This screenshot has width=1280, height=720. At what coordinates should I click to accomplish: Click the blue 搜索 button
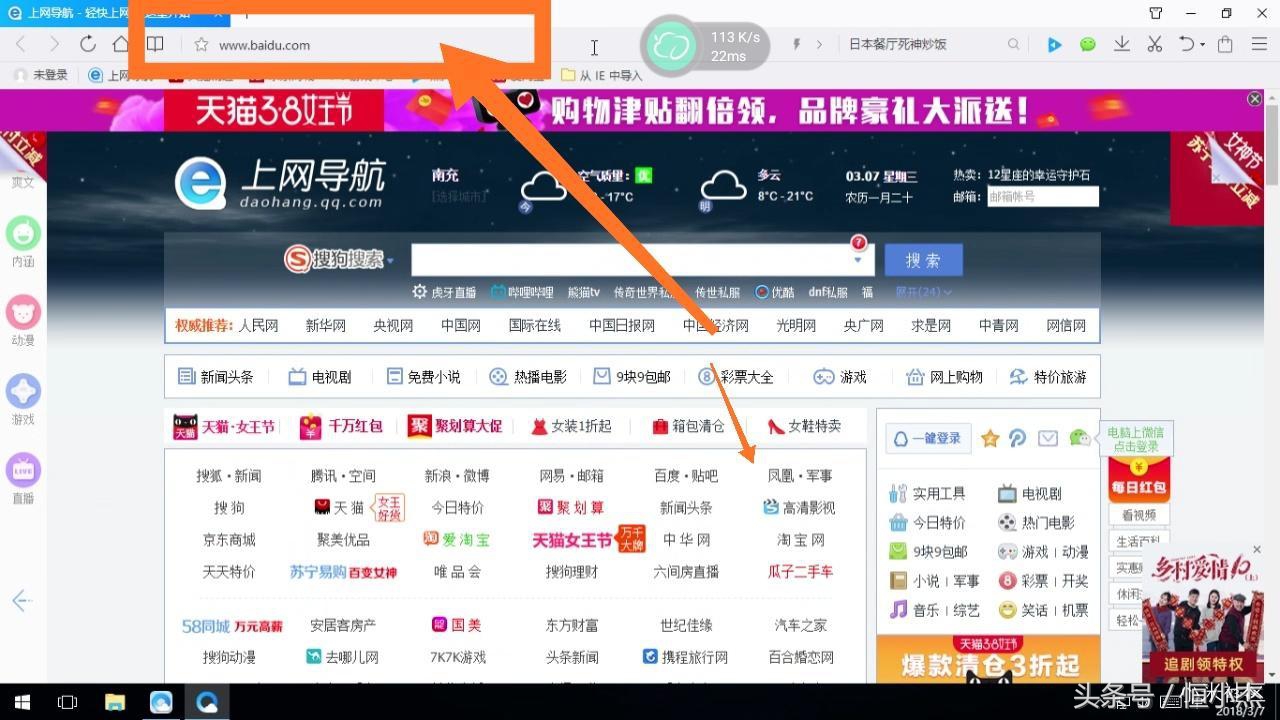923,260
